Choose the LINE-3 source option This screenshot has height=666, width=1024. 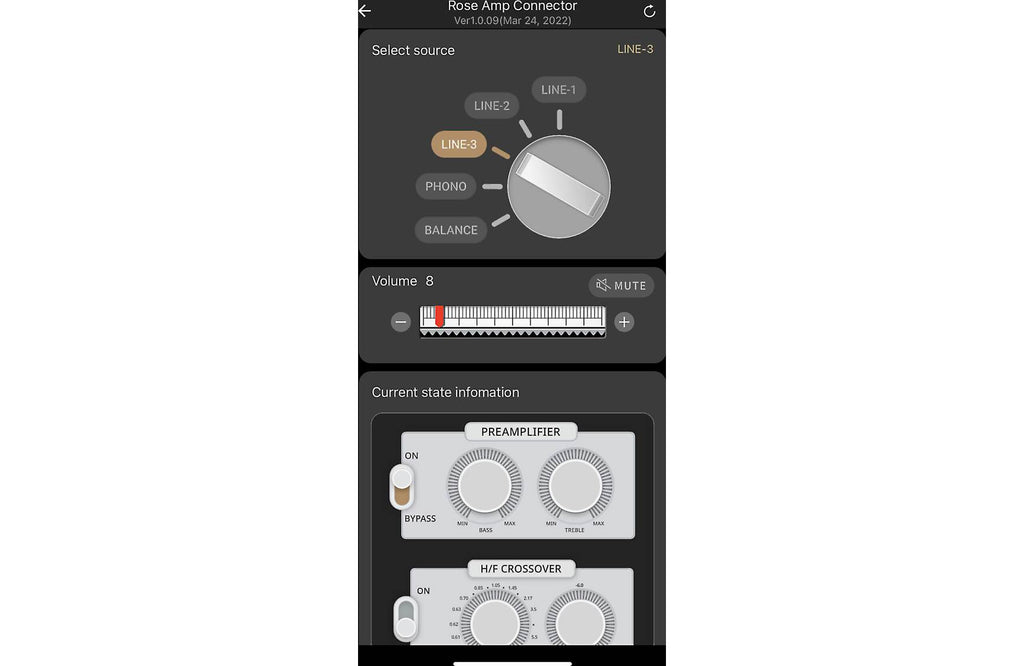(459, 144)
